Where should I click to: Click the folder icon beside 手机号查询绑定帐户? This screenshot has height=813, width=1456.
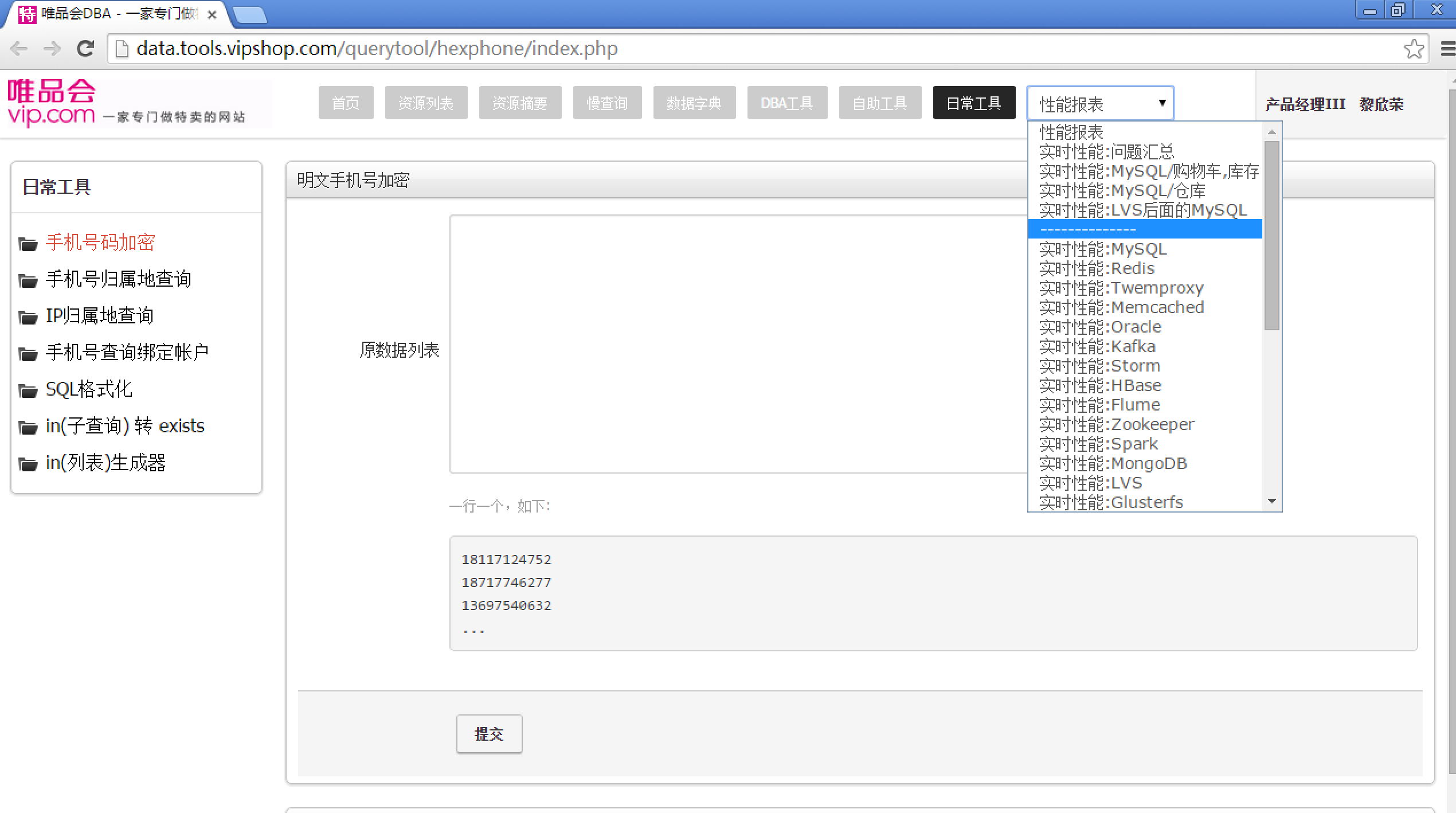pos(28,354)
